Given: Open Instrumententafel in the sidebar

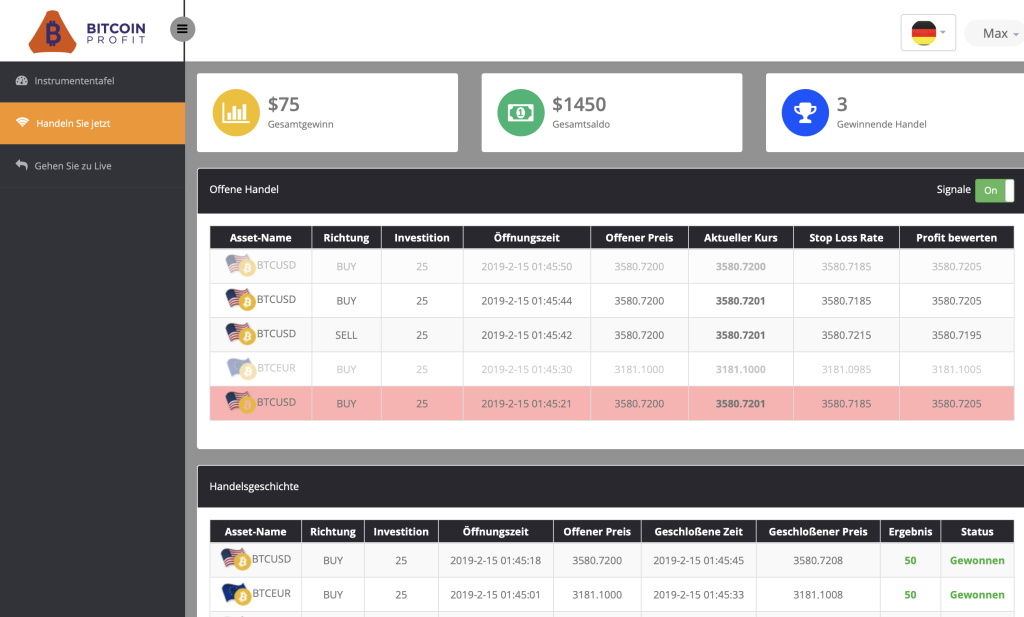Looking at the screenshot, I should tap(74, 81).
